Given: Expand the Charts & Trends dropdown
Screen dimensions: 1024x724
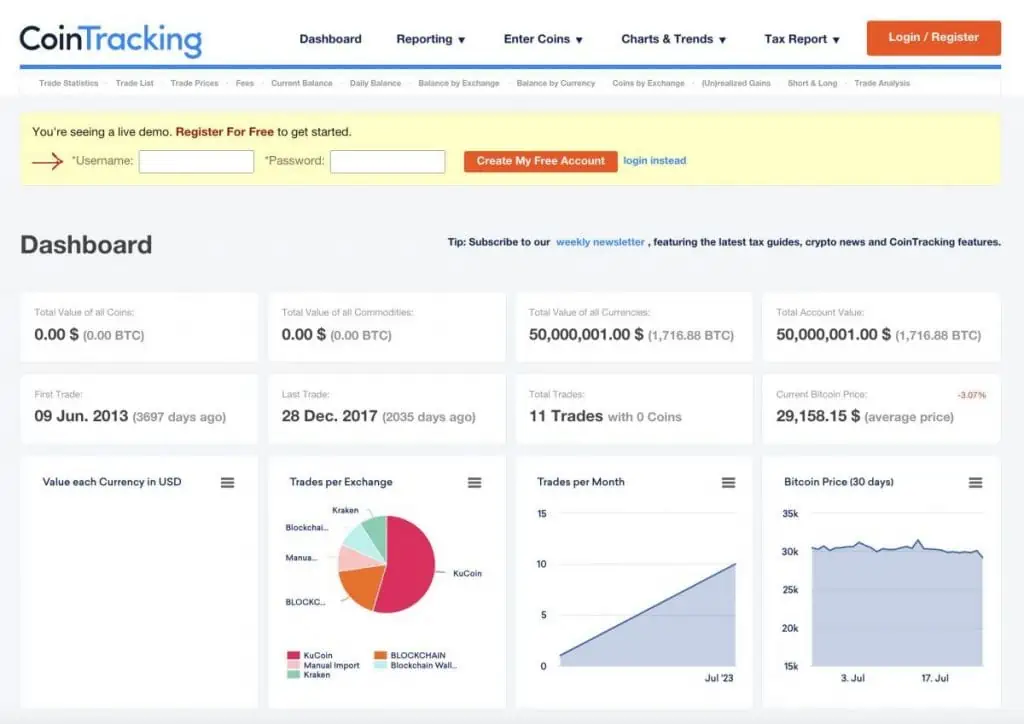Looking at the screenshot, I should (674, 39).
